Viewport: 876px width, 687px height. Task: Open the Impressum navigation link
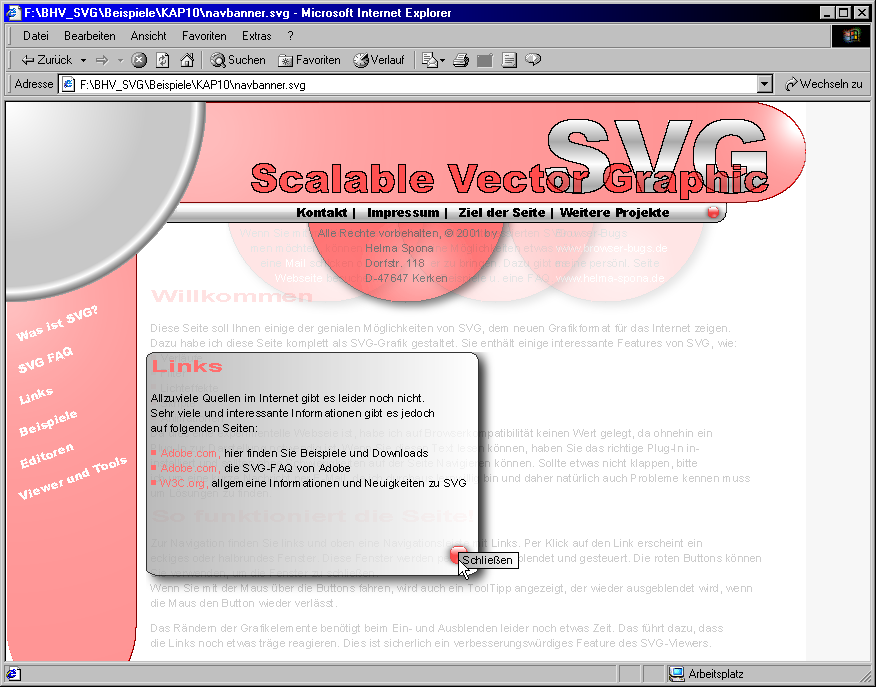coord(403,213)
